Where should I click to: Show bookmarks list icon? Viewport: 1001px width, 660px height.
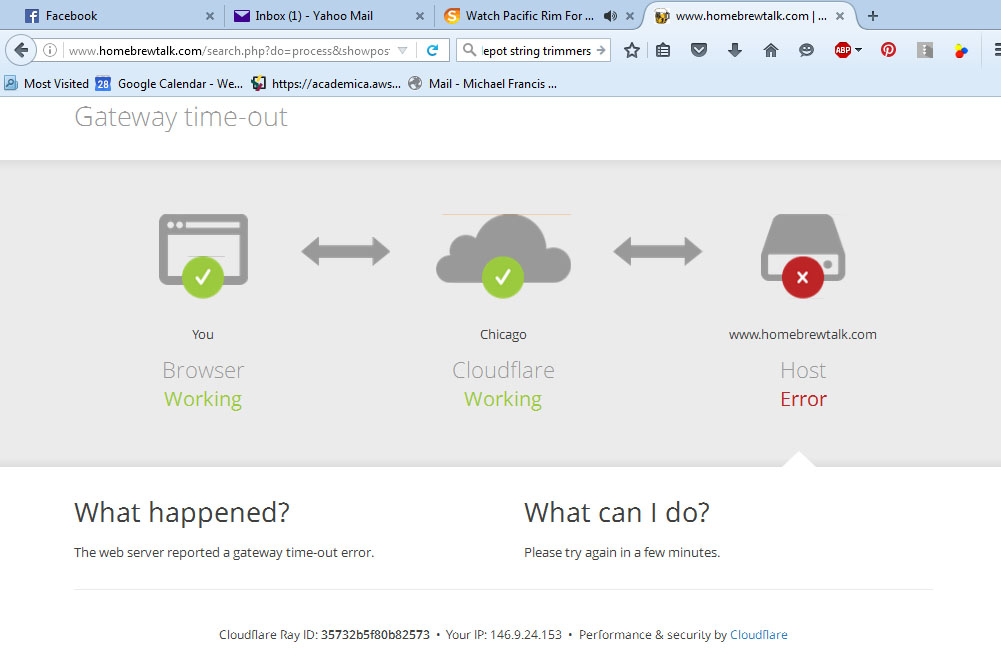click(663, 50)
